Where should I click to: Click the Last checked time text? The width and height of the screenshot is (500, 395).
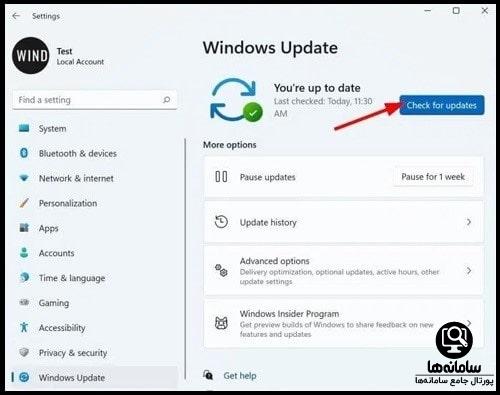tap(323, 107)
